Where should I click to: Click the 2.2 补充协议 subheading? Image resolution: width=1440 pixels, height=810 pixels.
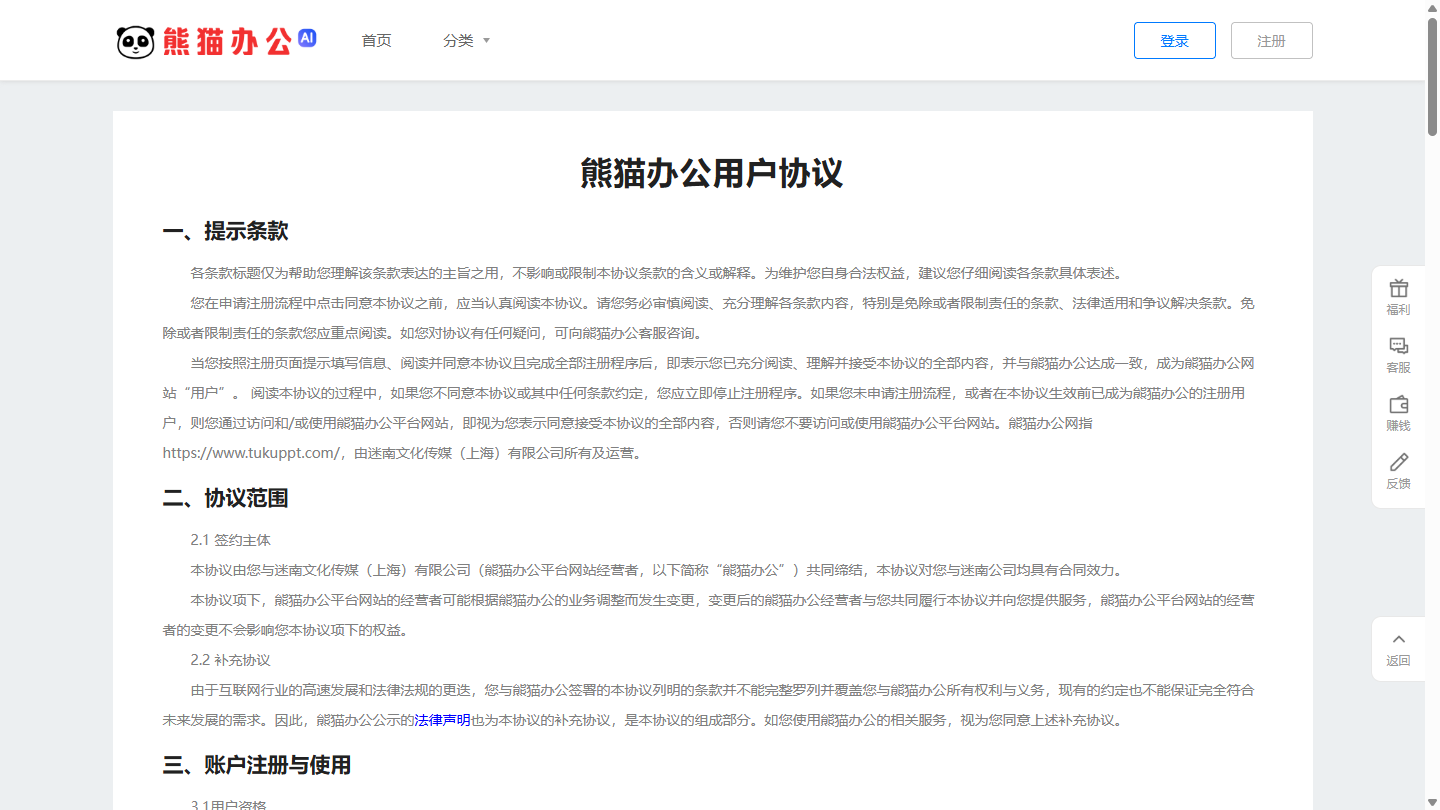(x=231, y=660)
